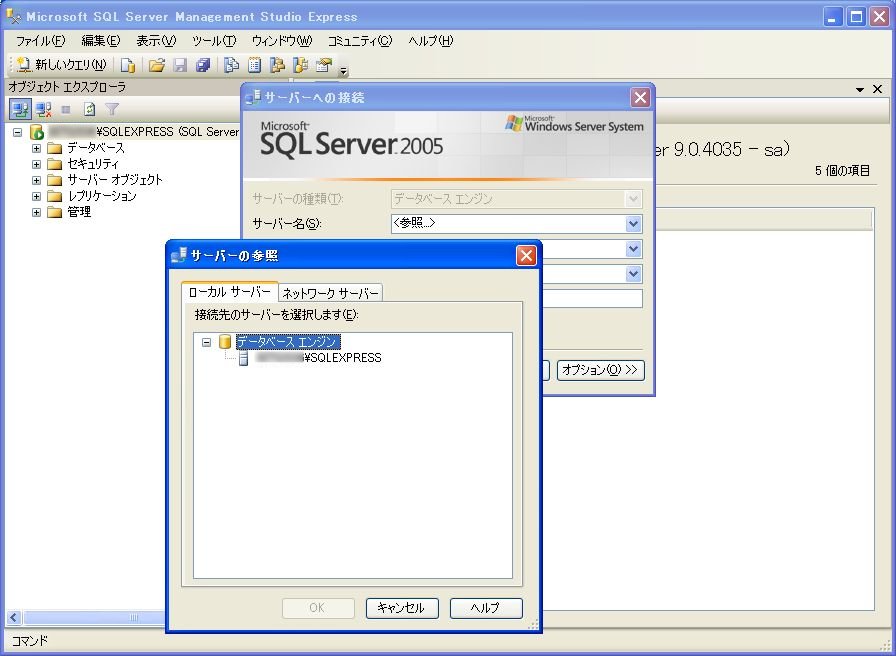Click the SQLEXPRESS server icon in browse dialog
This screenshot has width=896, height=656.
tap(243, 358)
